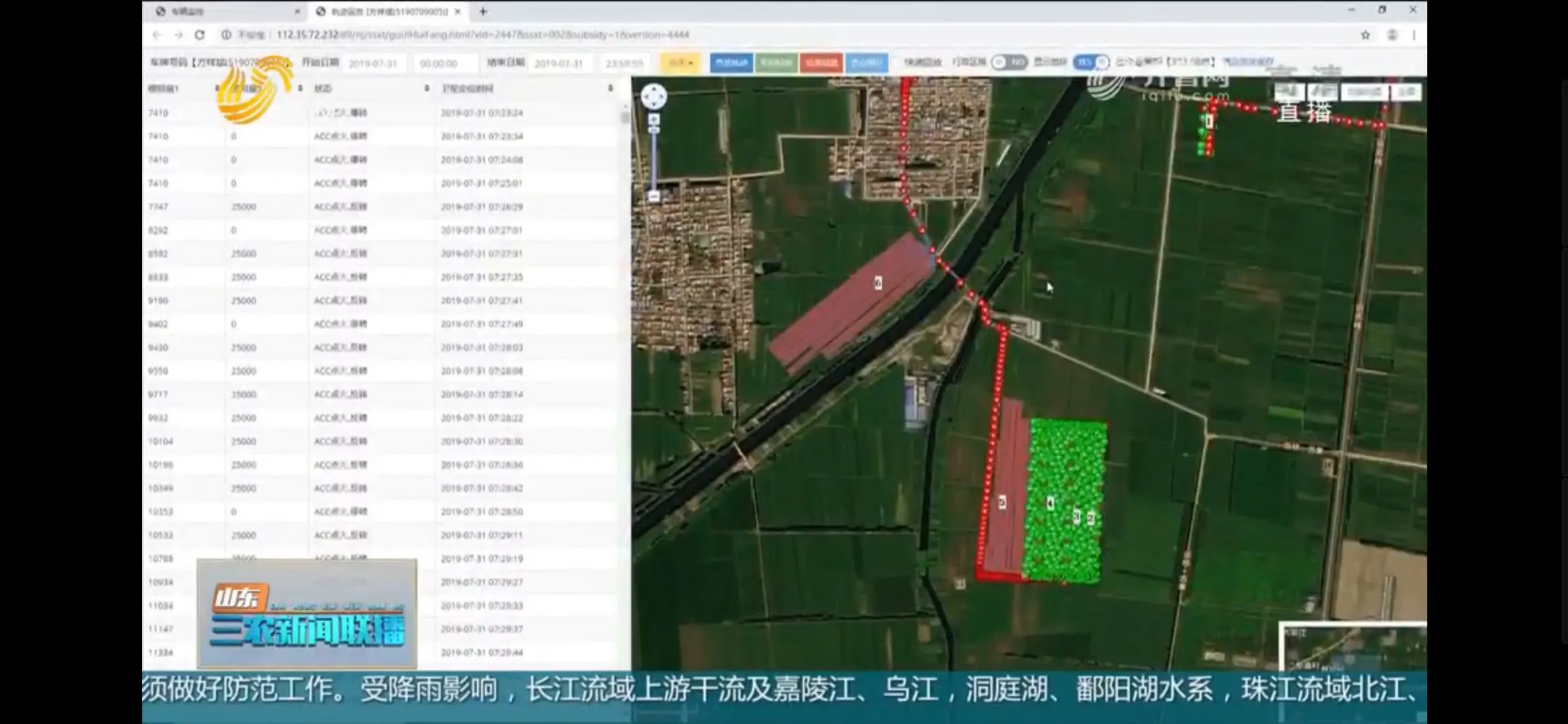This screenshot has width=1568, height=724.
Task: Click the start date 2019-07-31 field
Action: pyautogui.click(x=373, y=64)
